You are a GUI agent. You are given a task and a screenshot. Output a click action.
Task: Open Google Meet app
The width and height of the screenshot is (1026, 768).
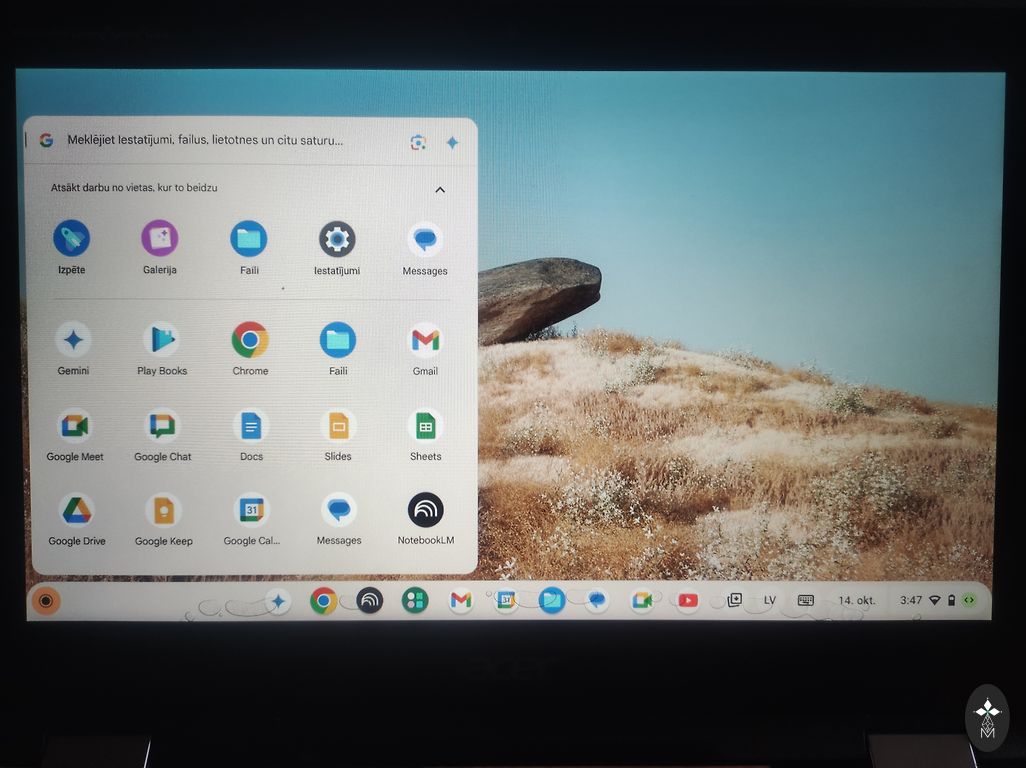coord(74,426)
